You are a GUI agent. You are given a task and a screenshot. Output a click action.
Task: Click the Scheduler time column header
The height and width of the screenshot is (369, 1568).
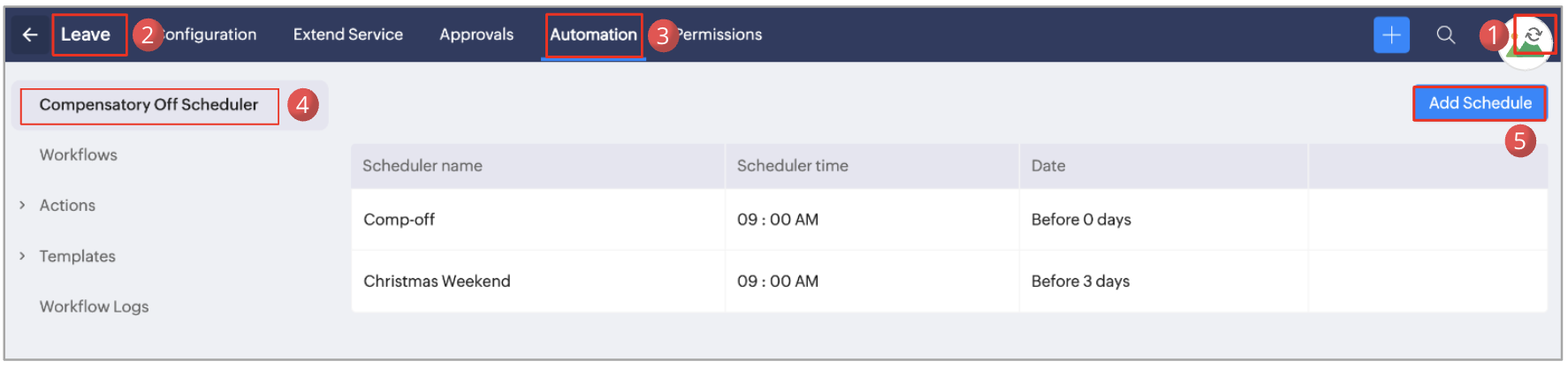click(x=792, y=166)
